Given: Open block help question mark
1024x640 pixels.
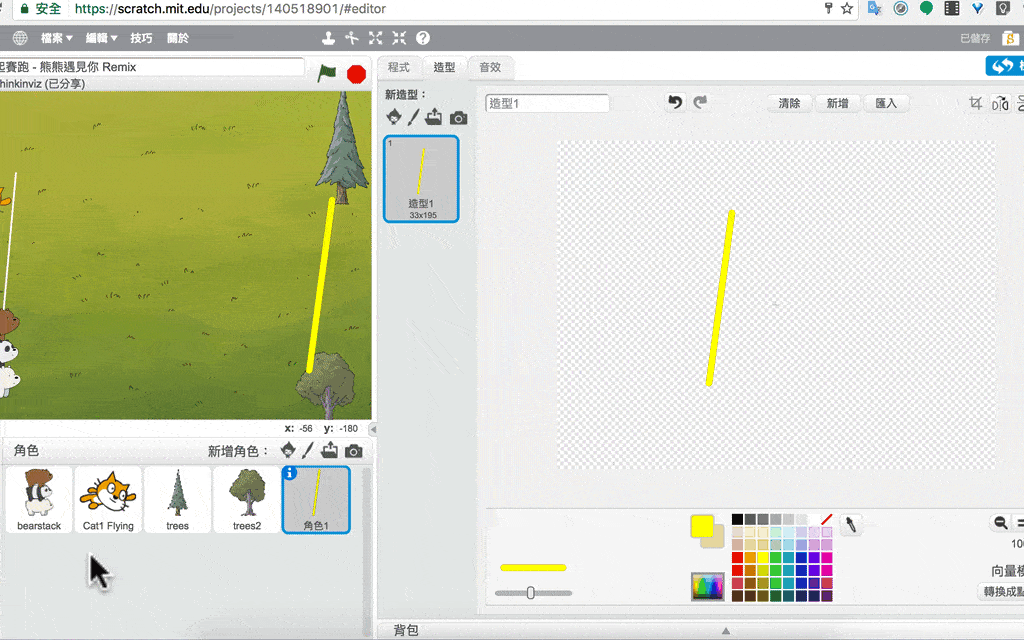Looking at the screenshot, I should pos(423,38).
